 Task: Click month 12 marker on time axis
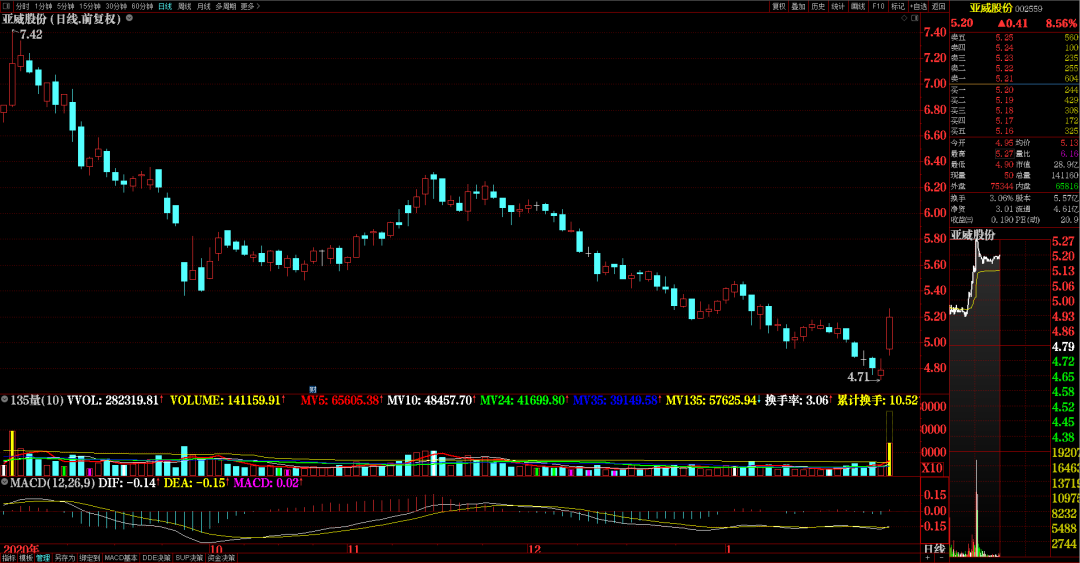[x=534, y=549]
